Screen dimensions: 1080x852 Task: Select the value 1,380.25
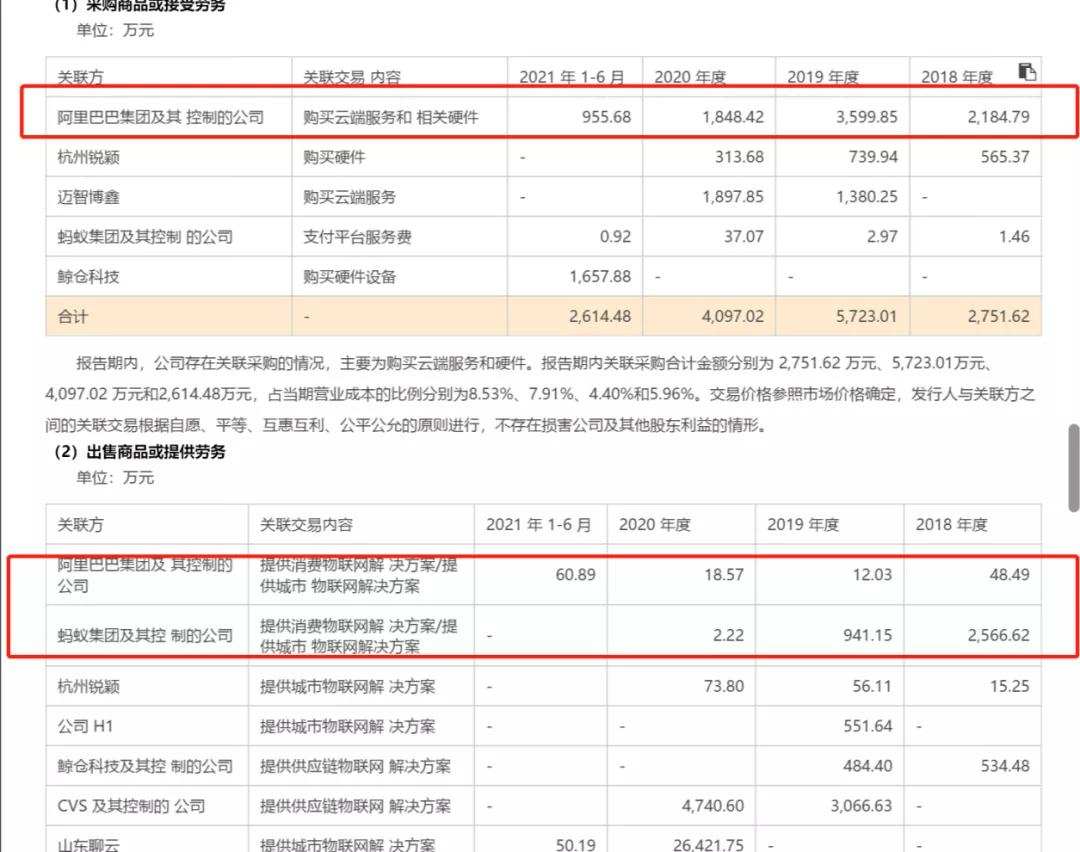(866, 197)
